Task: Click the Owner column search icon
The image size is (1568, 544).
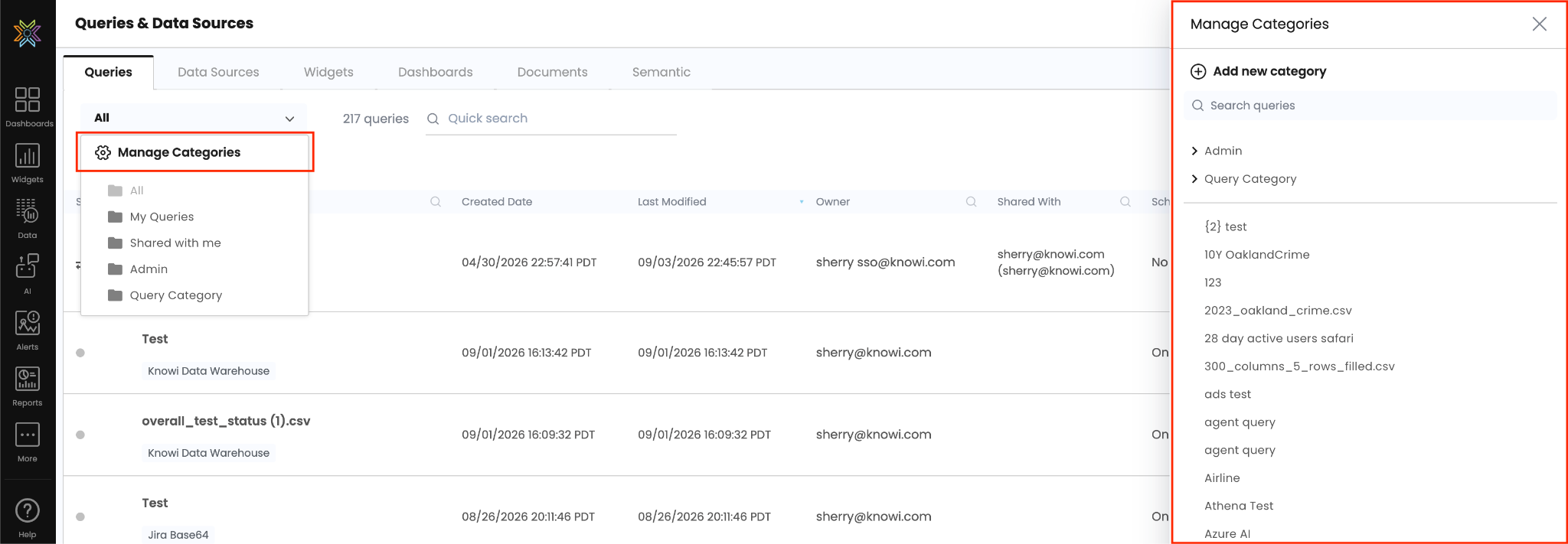Action: [x=971, y=202]
